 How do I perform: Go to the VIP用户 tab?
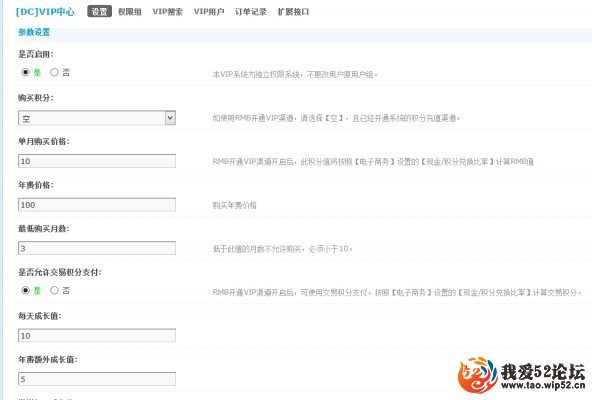coord(209,12)
